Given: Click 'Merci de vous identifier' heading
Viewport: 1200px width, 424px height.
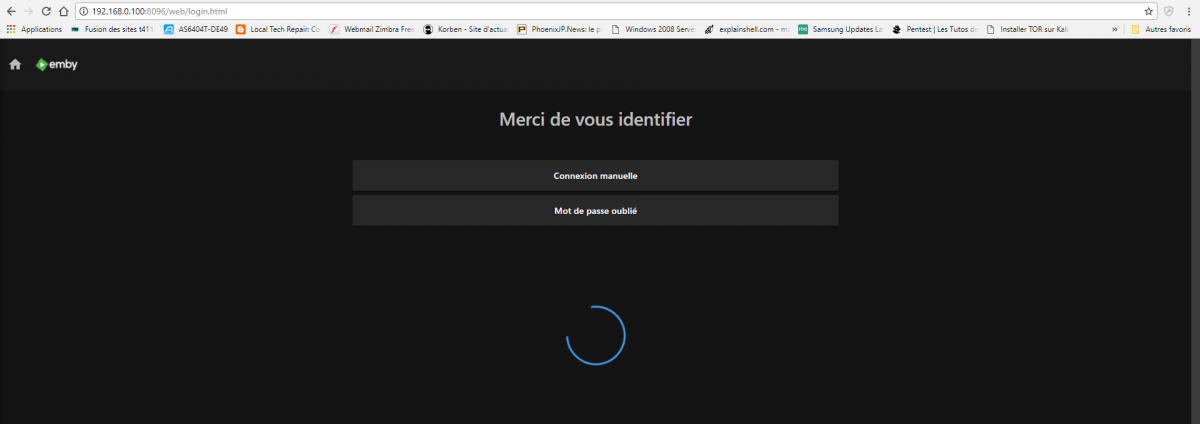Looking at the screenshot, I should (595, 120).
